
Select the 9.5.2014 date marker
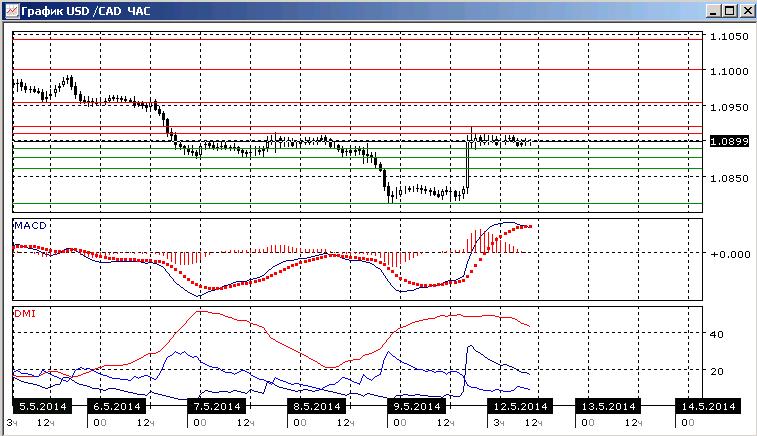pyautogui.click(x=417, y=407)
